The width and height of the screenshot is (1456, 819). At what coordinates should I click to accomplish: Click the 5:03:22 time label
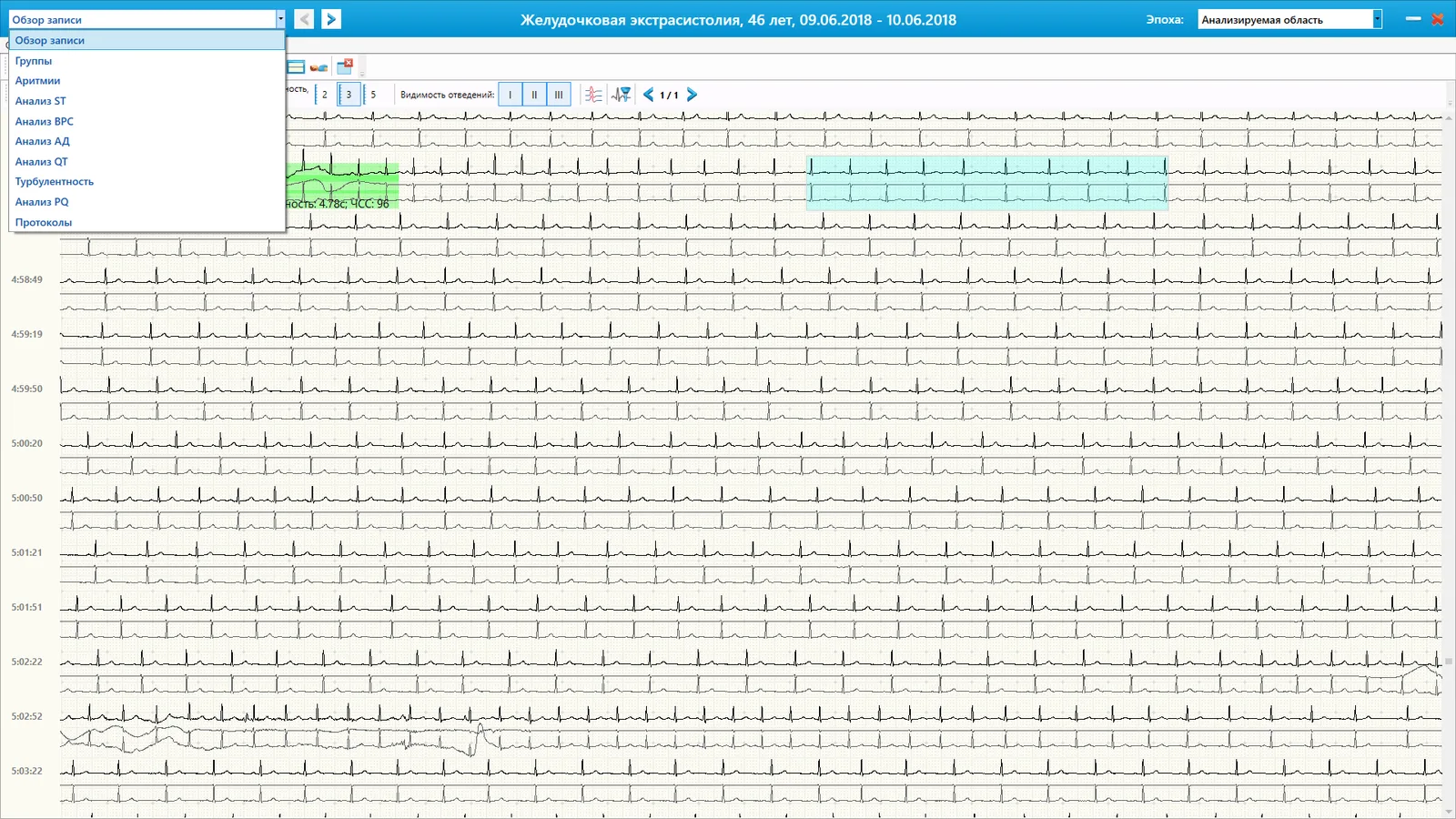[27, 771]
